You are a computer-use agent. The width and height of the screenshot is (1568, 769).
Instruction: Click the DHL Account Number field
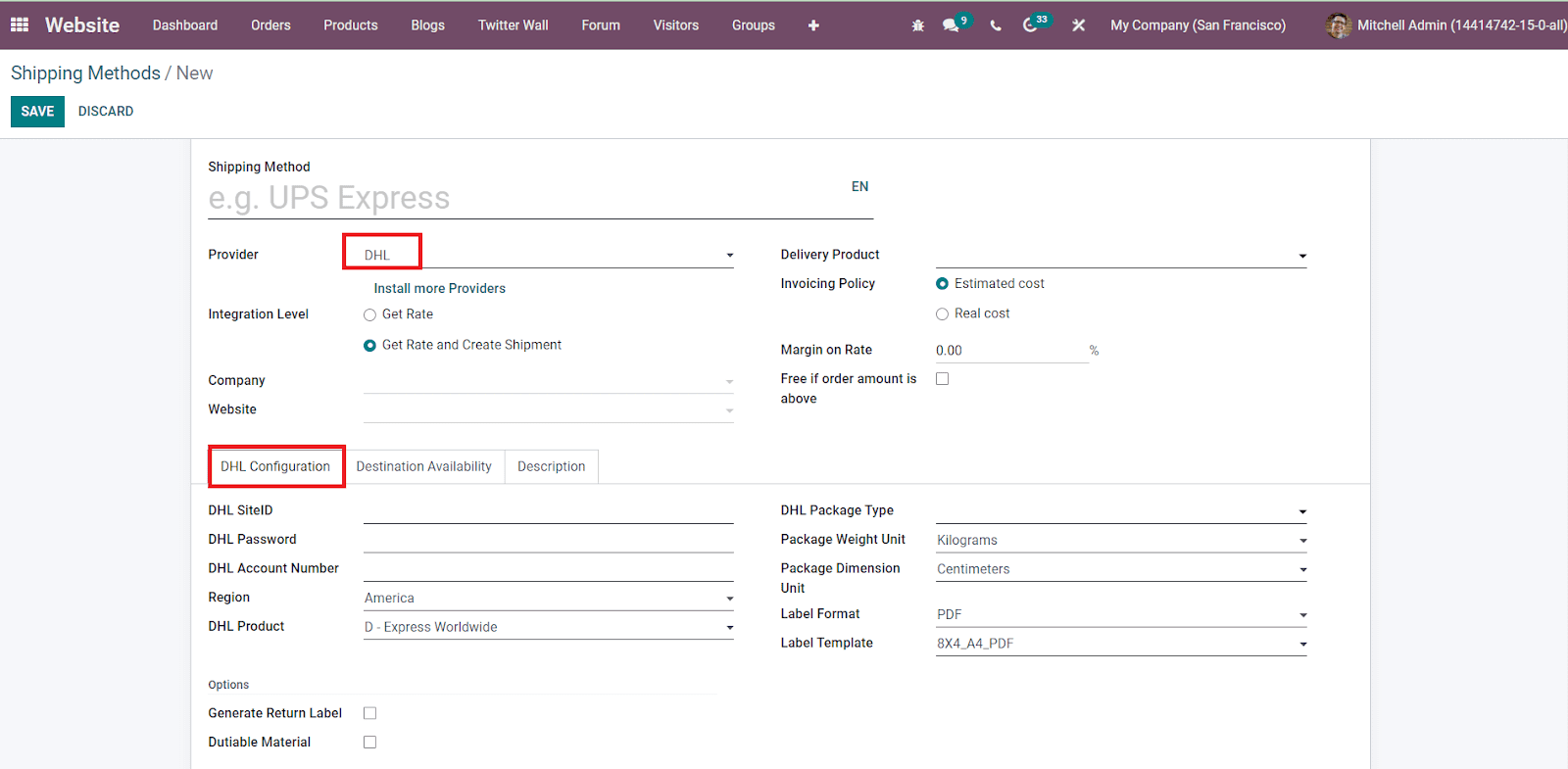(x=549, y=568)
